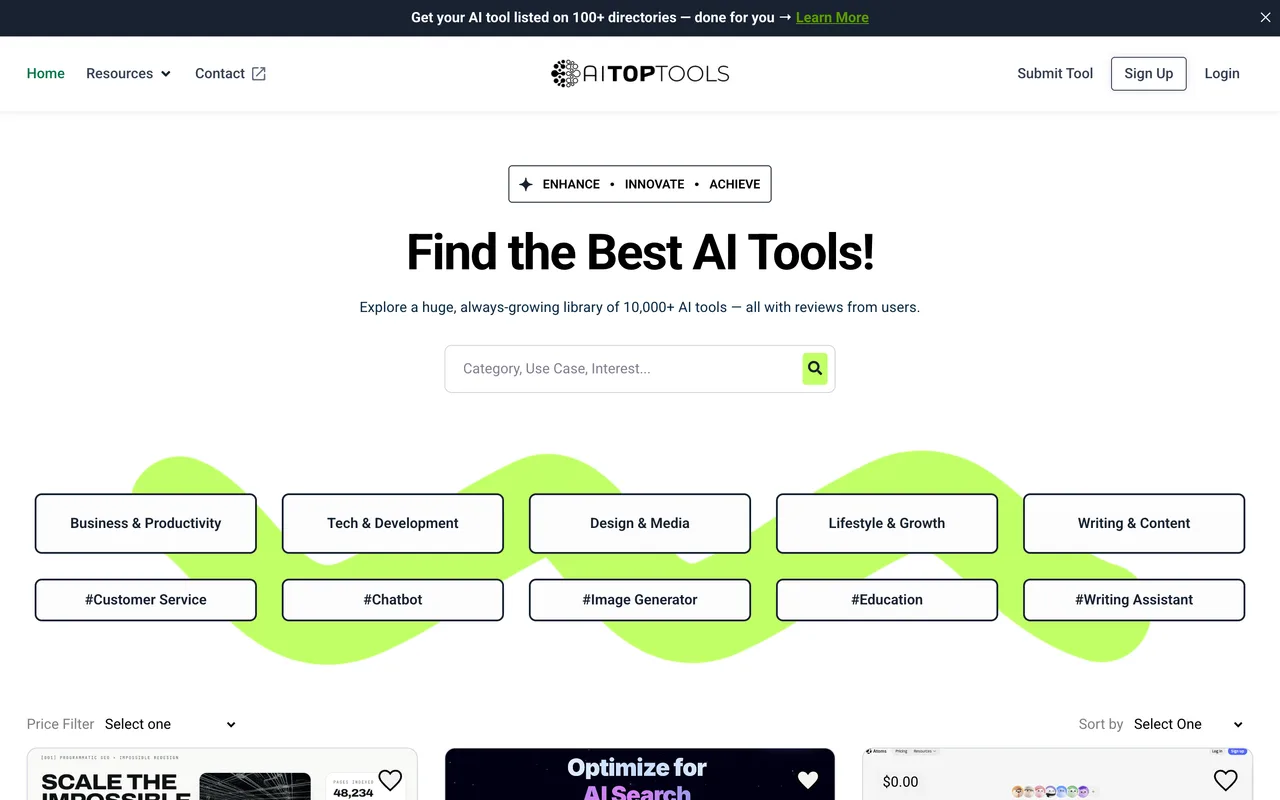
Task: Click the Find the Best AI Tools heading
Action: (x=640, y=252)
